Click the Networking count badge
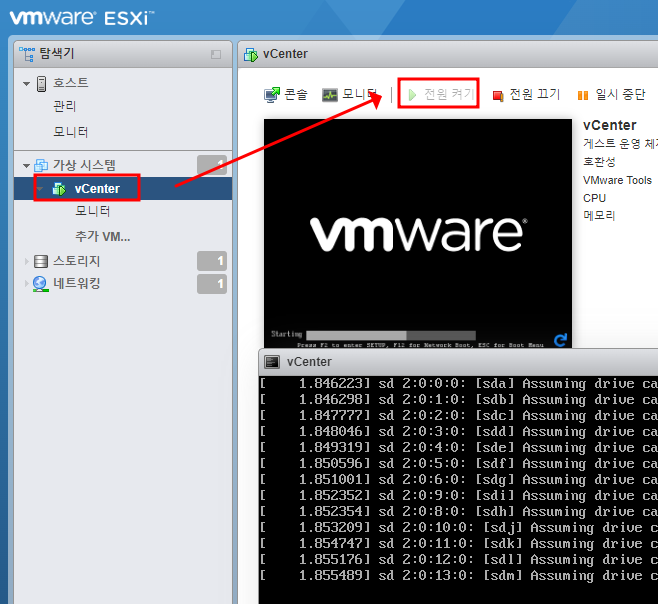The image size is (658, 604). pos(212,284)
